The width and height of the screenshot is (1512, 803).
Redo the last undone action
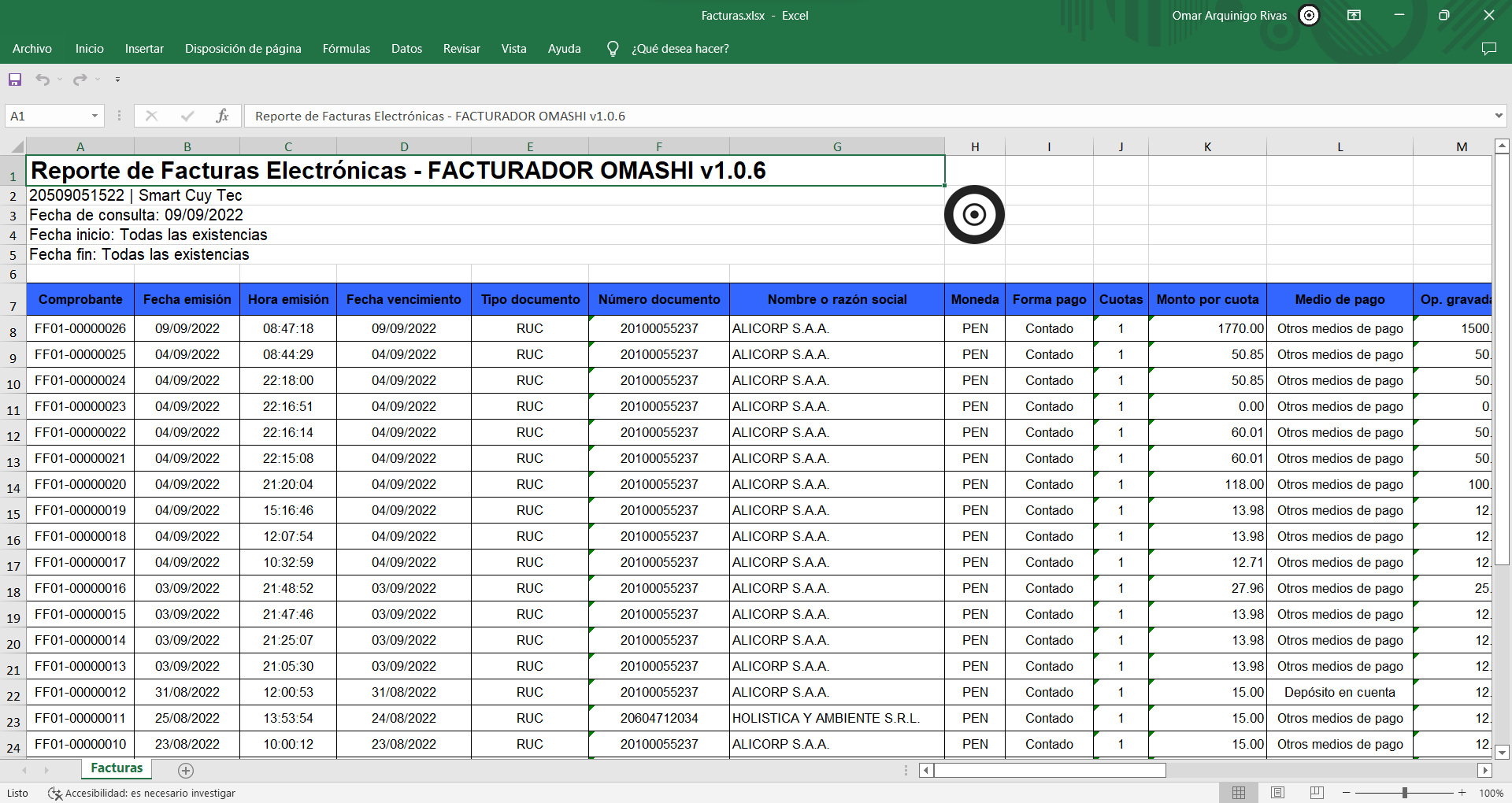click(80, 80)
